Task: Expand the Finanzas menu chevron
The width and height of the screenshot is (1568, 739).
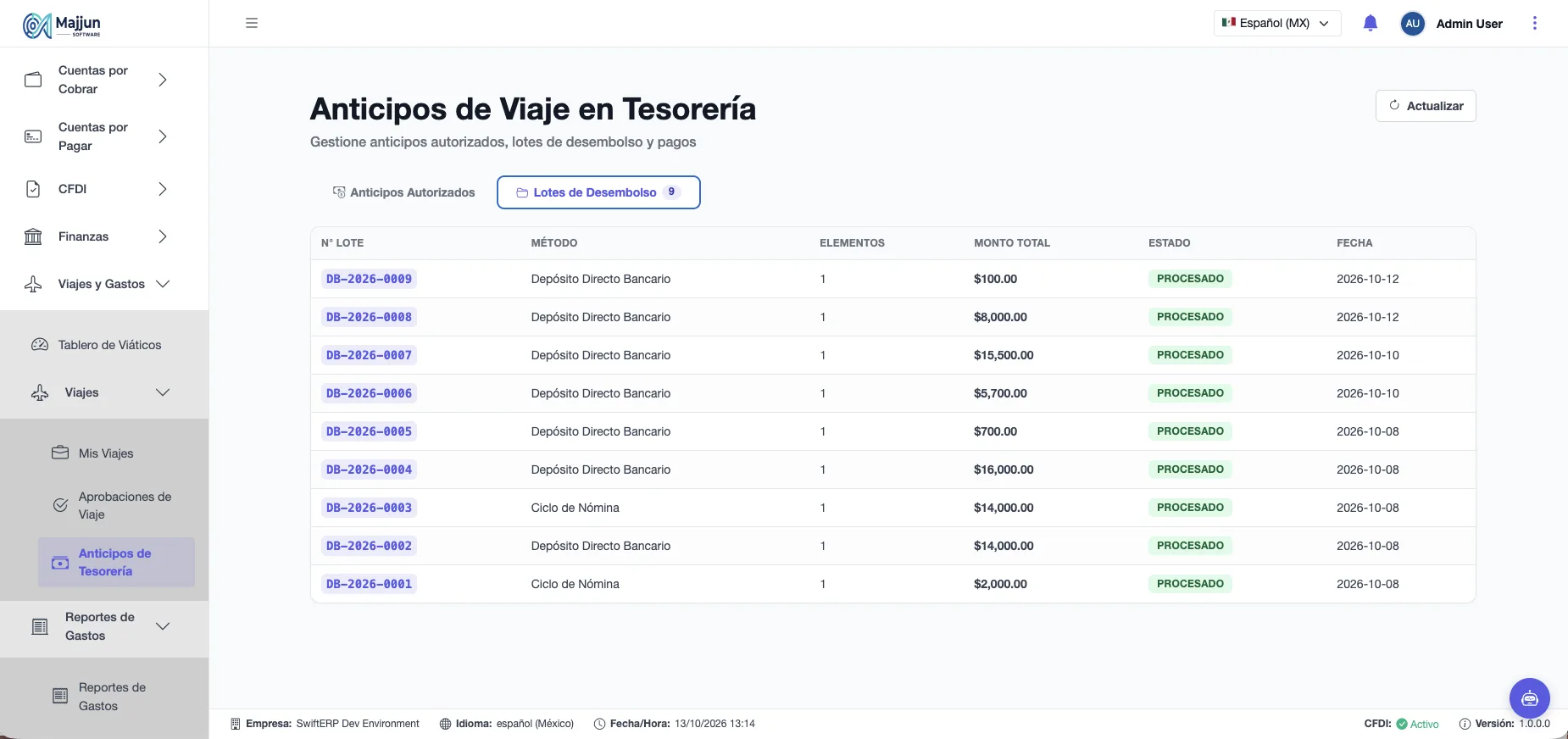Action: (163, 236)
